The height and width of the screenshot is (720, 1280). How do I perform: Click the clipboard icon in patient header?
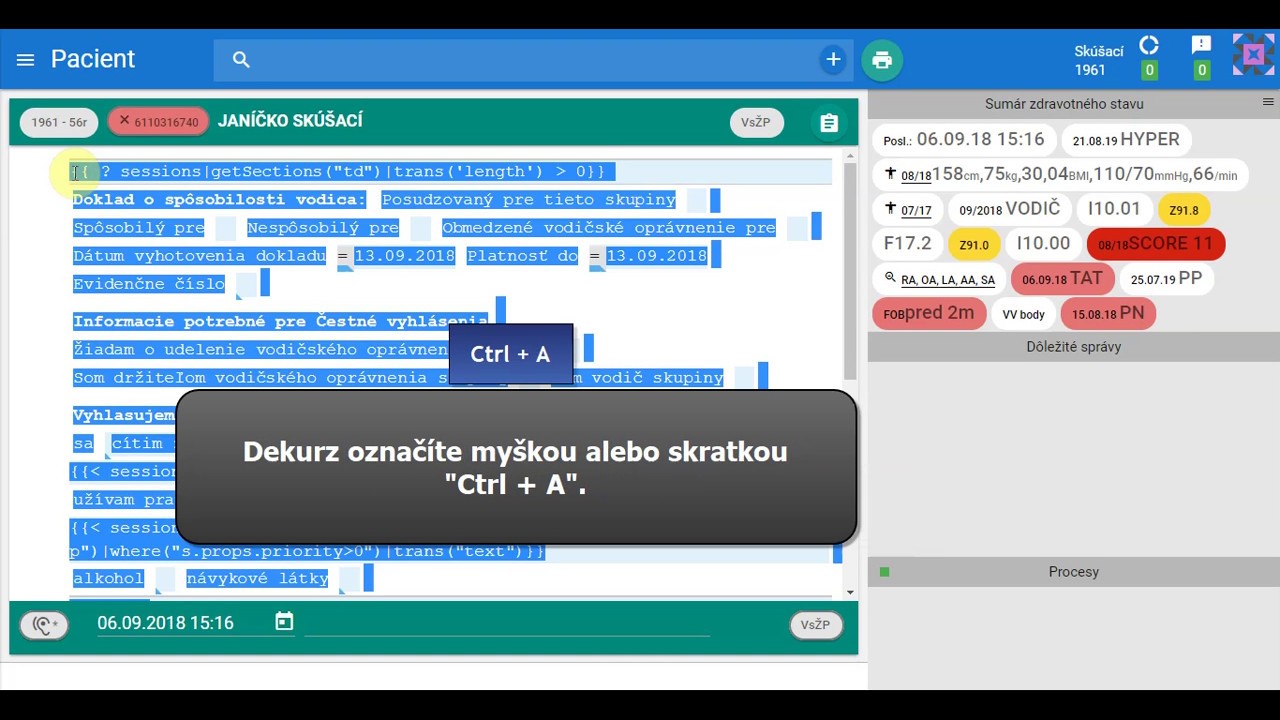[829, 122]
